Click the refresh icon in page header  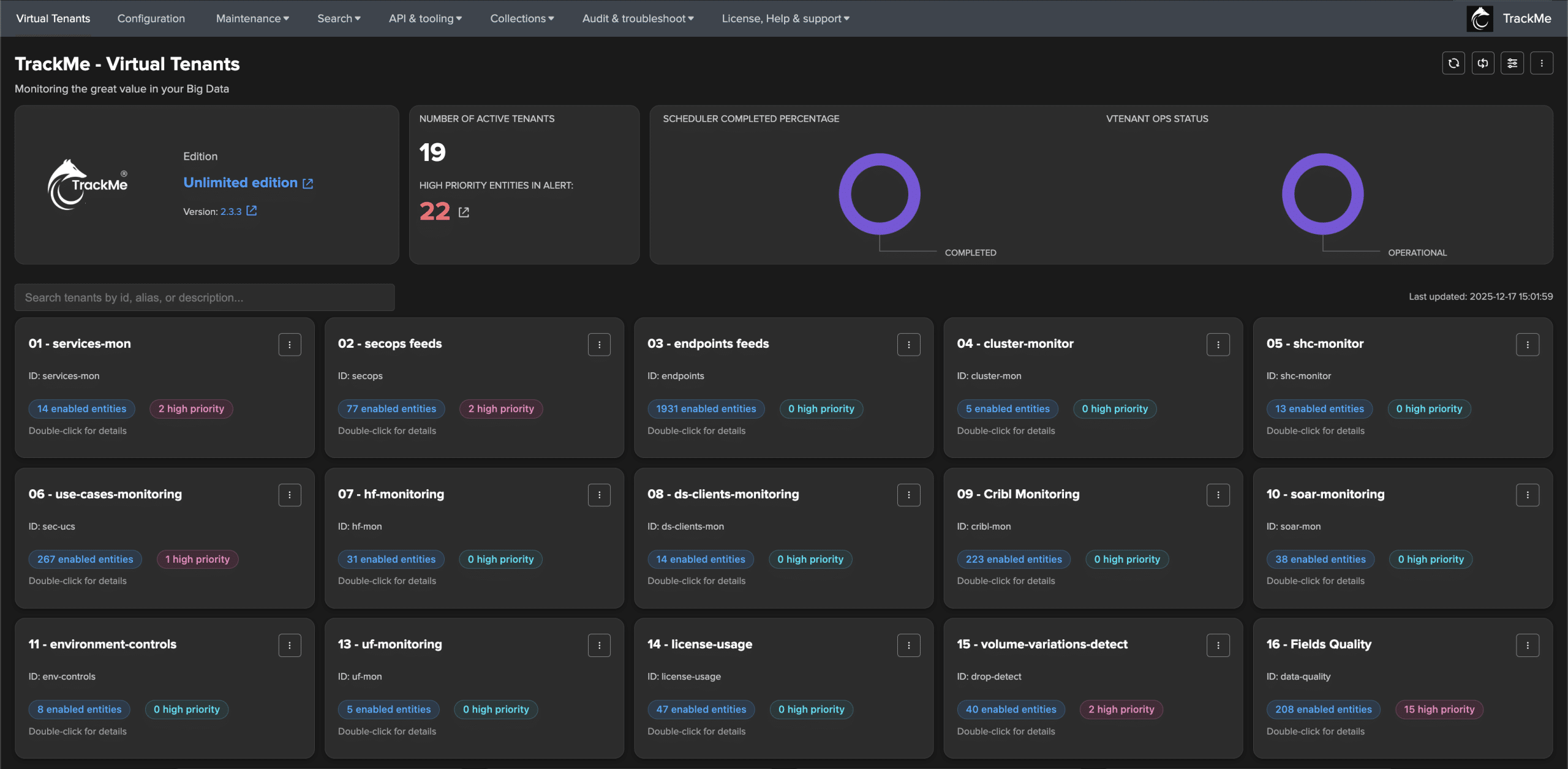point(1453,63)
